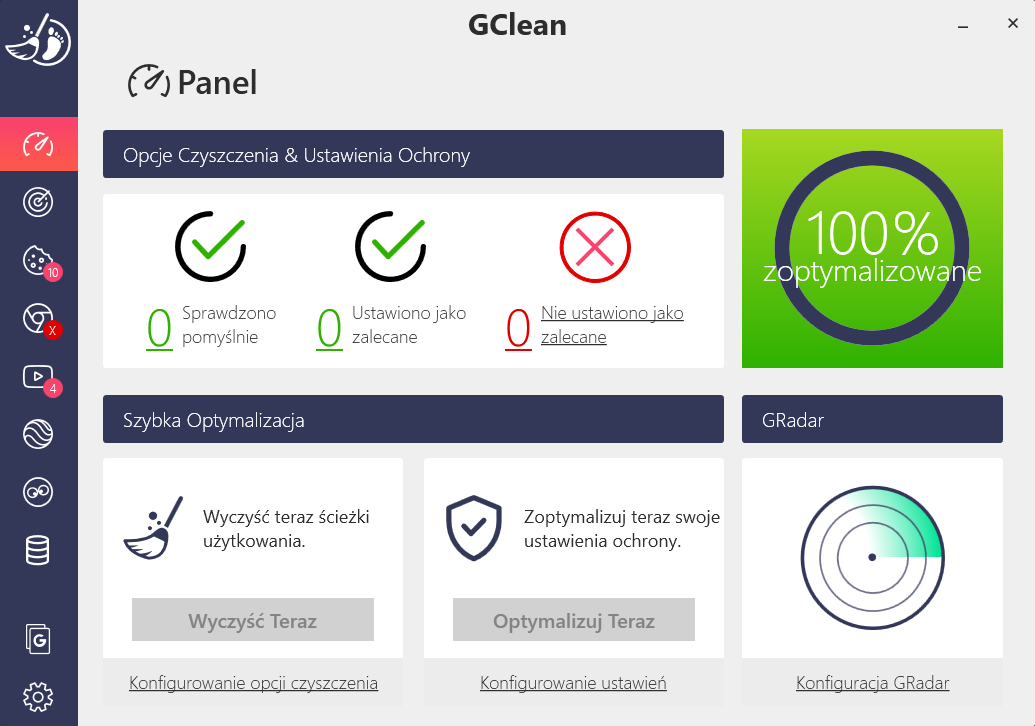Open Konfigurowanie opcji czyszczenia link

(x=253, y=682)
